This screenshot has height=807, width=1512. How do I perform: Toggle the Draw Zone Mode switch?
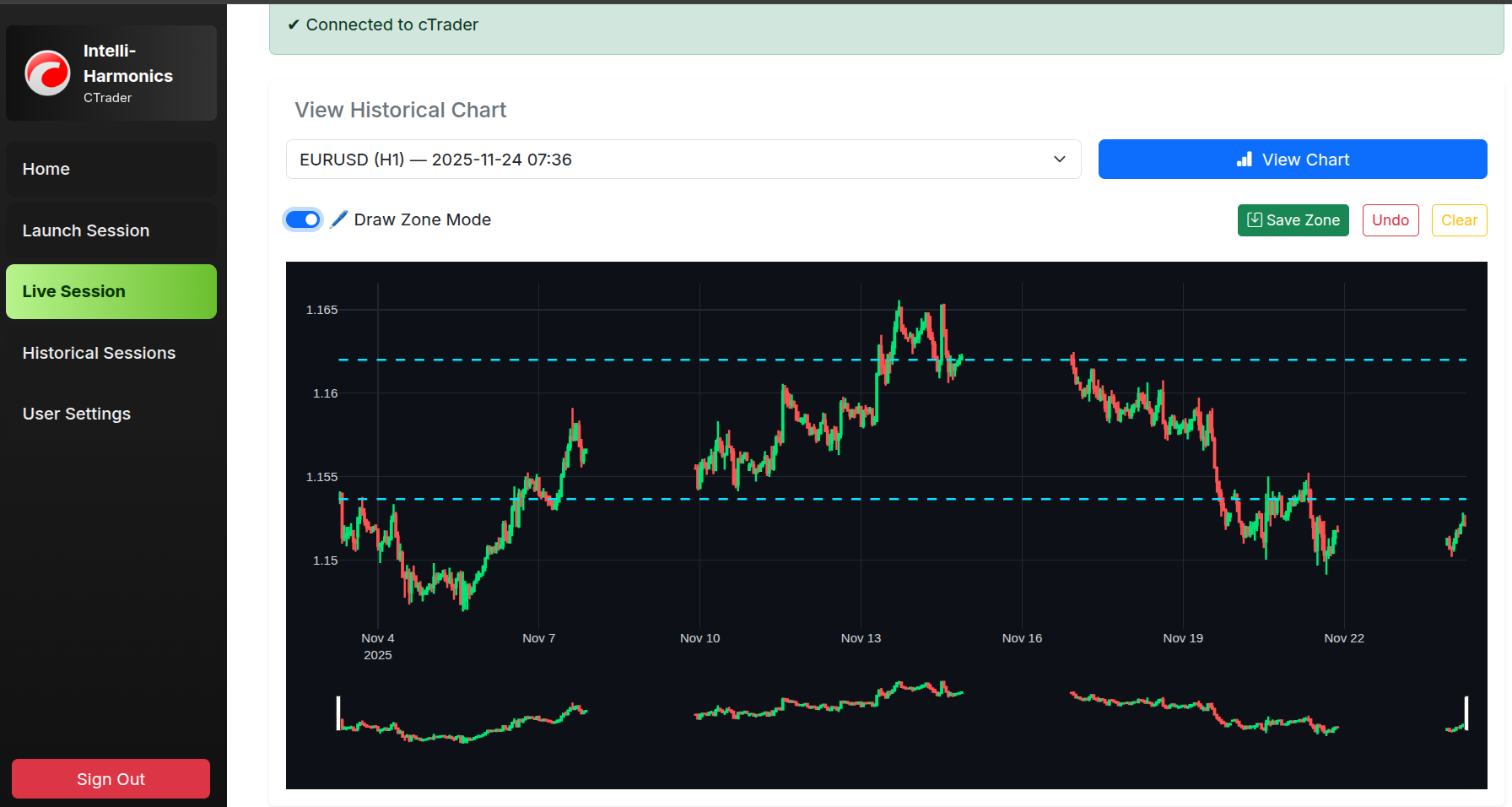(x=303, y=219)
